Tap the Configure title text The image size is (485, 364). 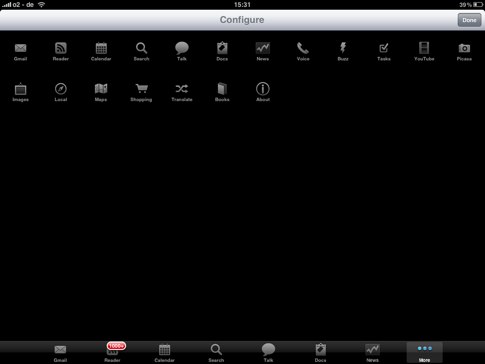(242, 20)
